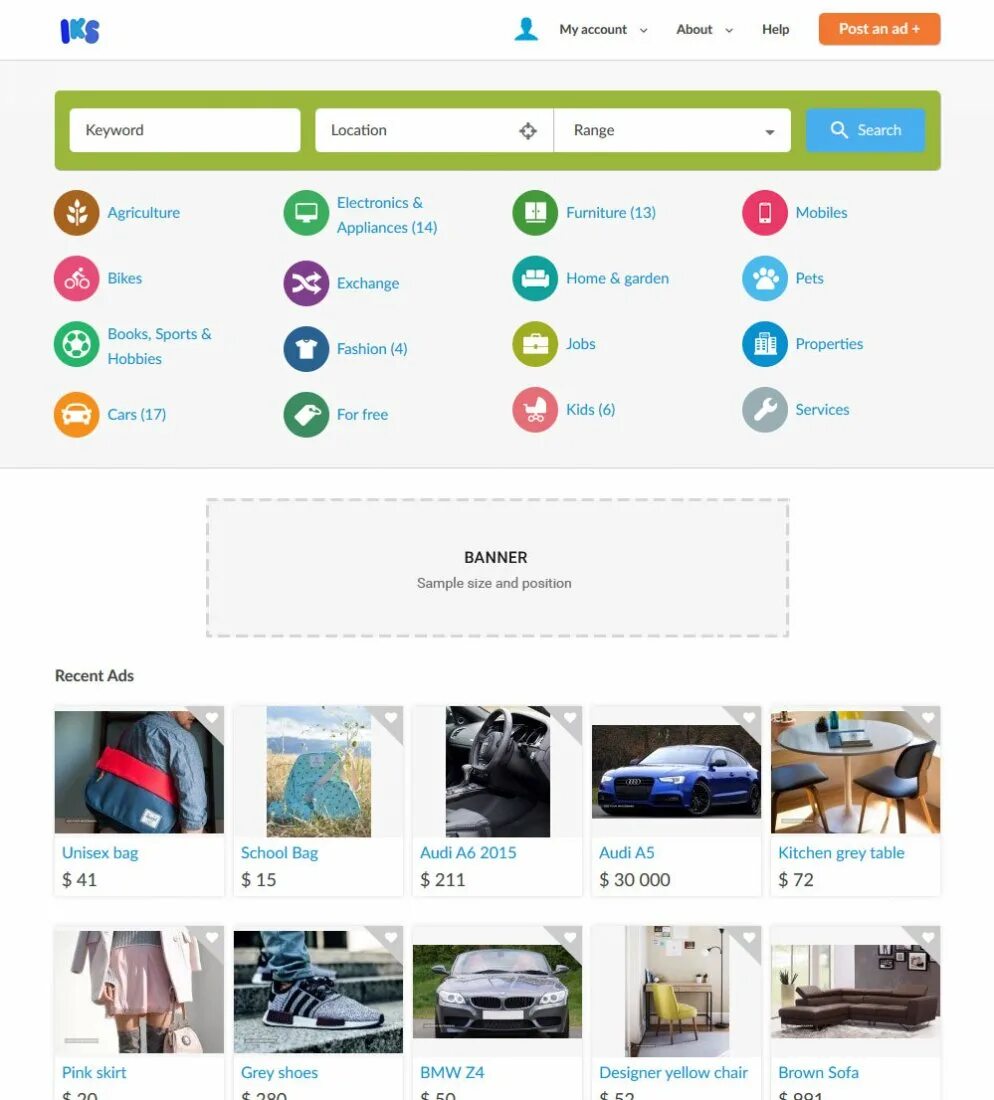Favorite the Unisex bag ad heart

point(212,717)
